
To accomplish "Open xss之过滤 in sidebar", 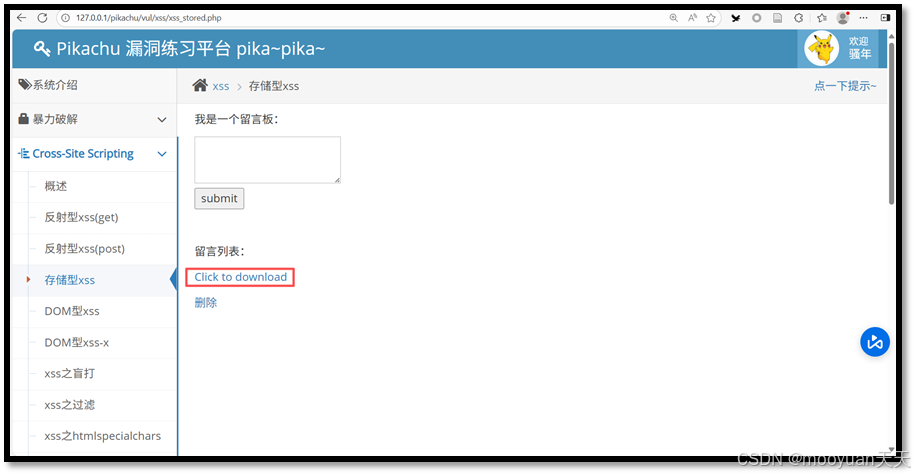I will coord(69,404).
